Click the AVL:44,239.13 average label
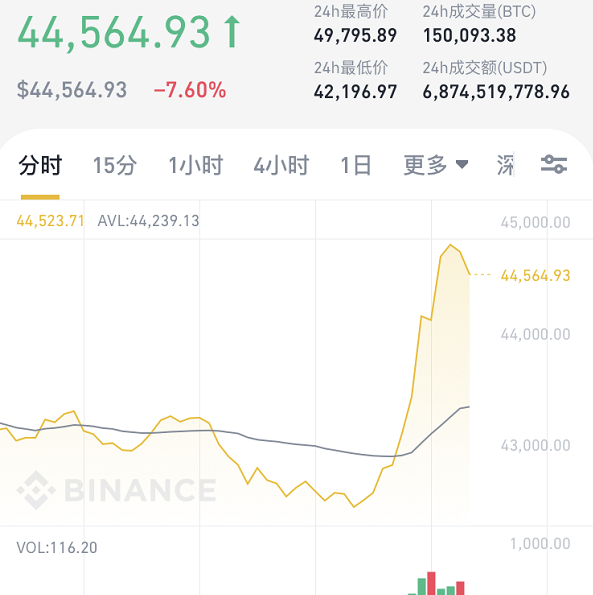Screen dimensions: 593x595 tap(148, 221)
